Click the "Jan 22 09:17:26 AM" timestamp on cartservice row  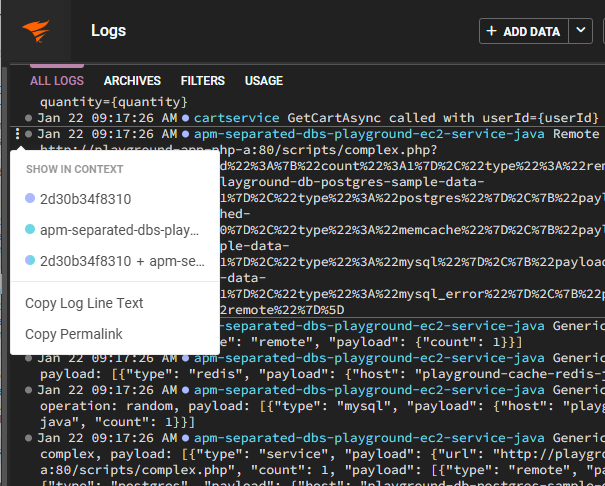107,118
